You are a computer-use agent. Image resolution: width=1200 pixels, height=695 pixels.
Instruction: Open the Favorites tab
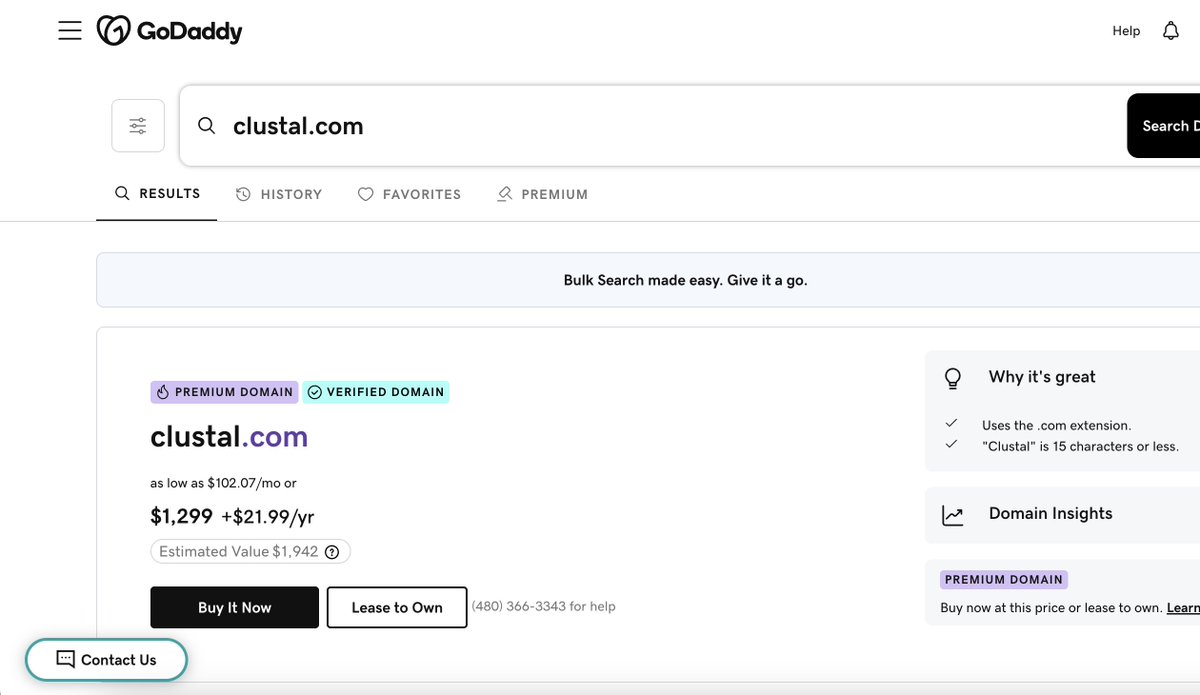pyautogui.click(x=410, y=194)
